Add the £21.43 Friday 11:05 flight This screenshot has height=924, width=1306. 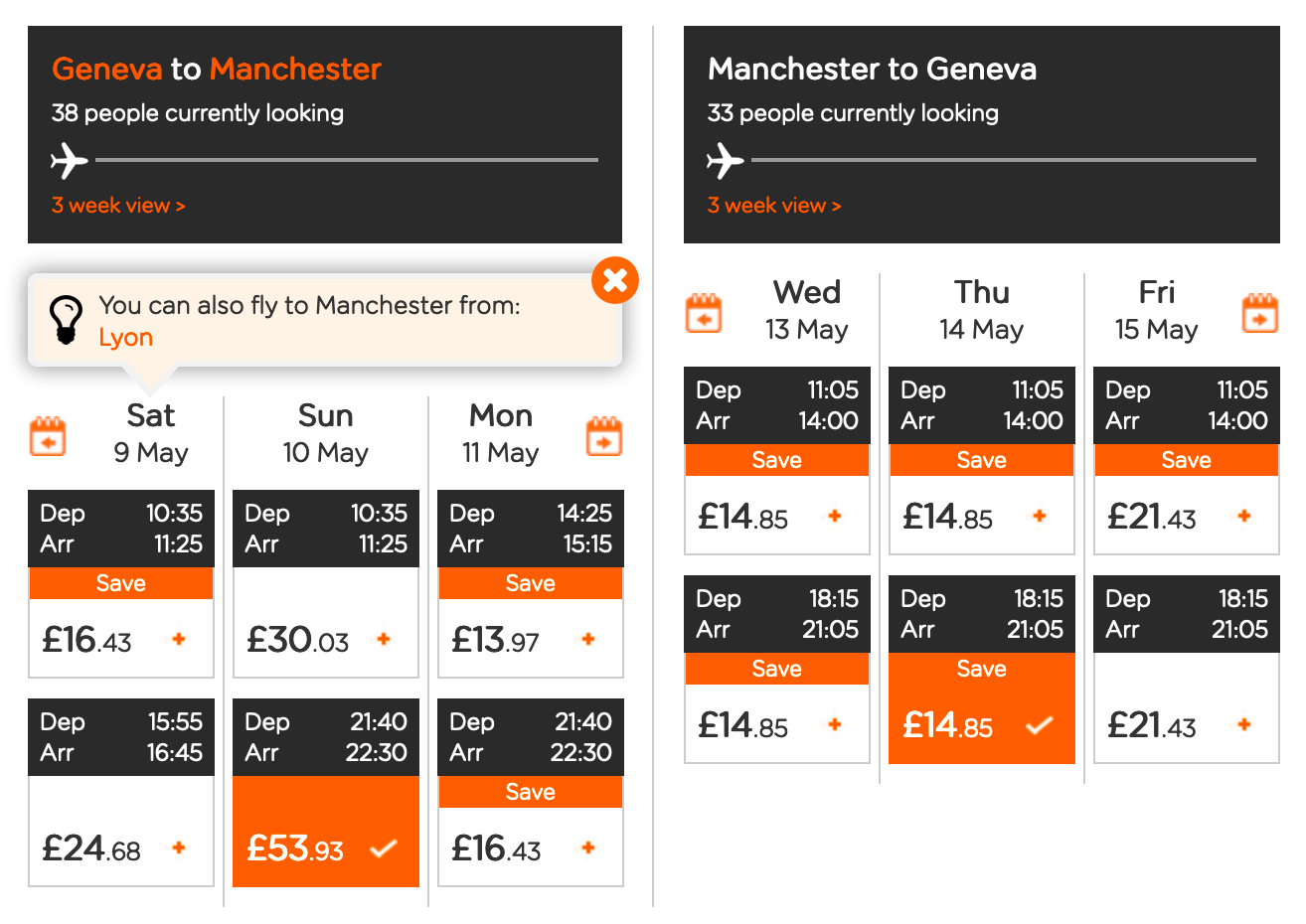point(1186,516)
